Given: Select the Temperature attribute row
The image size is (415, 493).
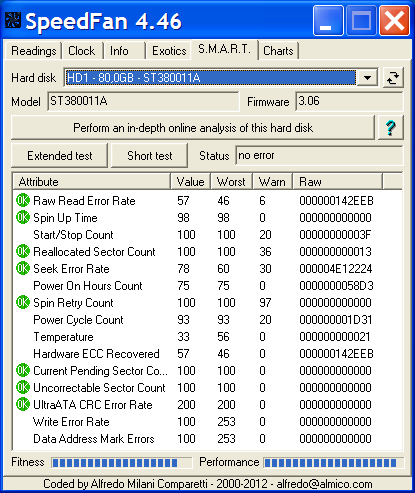Looking at the screenshot, I should pyautogui.click(x=207, y=337).
